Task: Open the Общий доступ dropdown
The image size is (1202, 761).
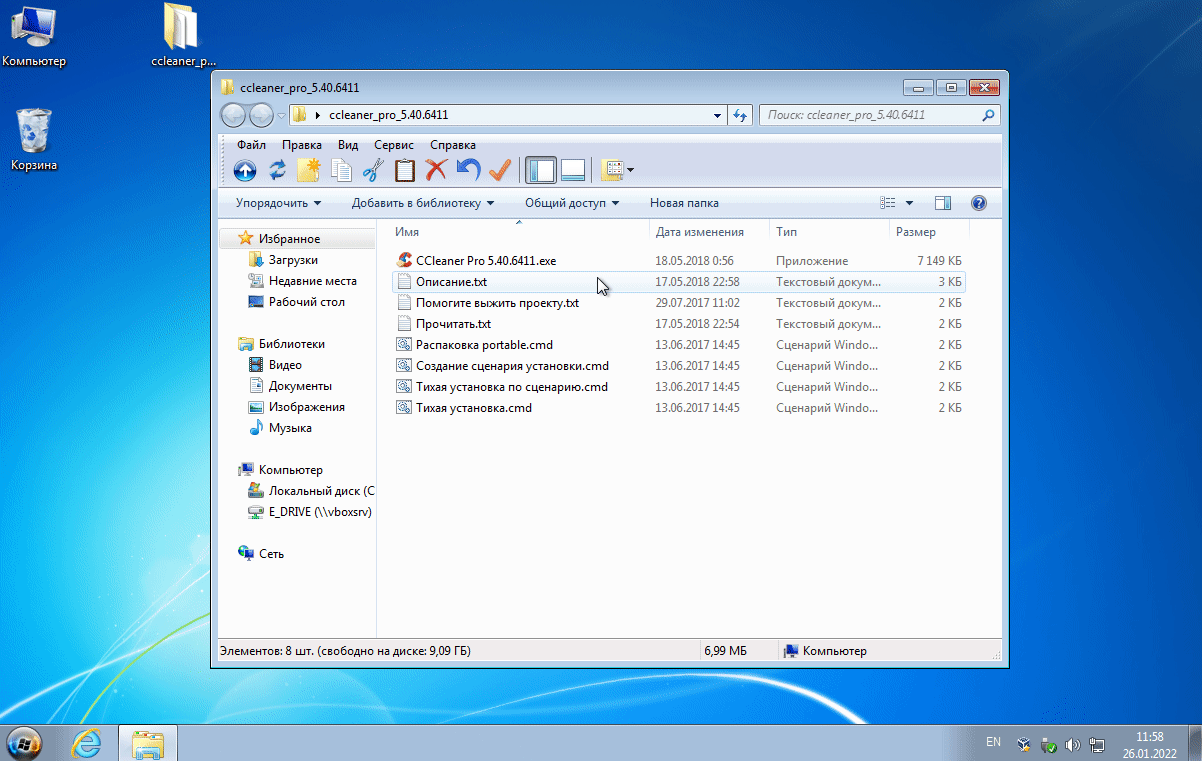Action: [572, 203]
